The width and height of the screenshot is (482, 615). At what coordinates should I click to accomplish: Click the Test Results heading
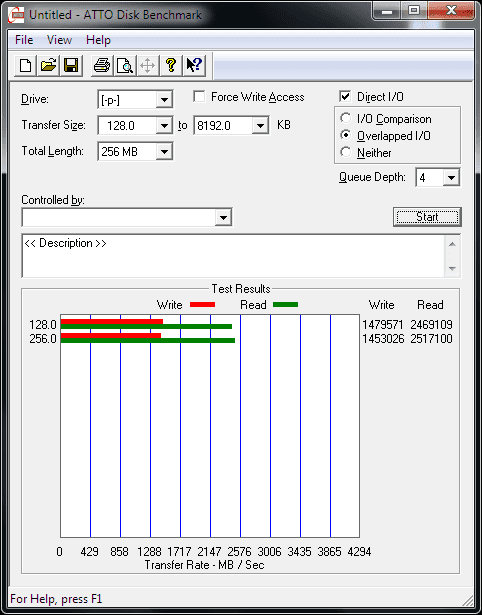click(241, 289)
